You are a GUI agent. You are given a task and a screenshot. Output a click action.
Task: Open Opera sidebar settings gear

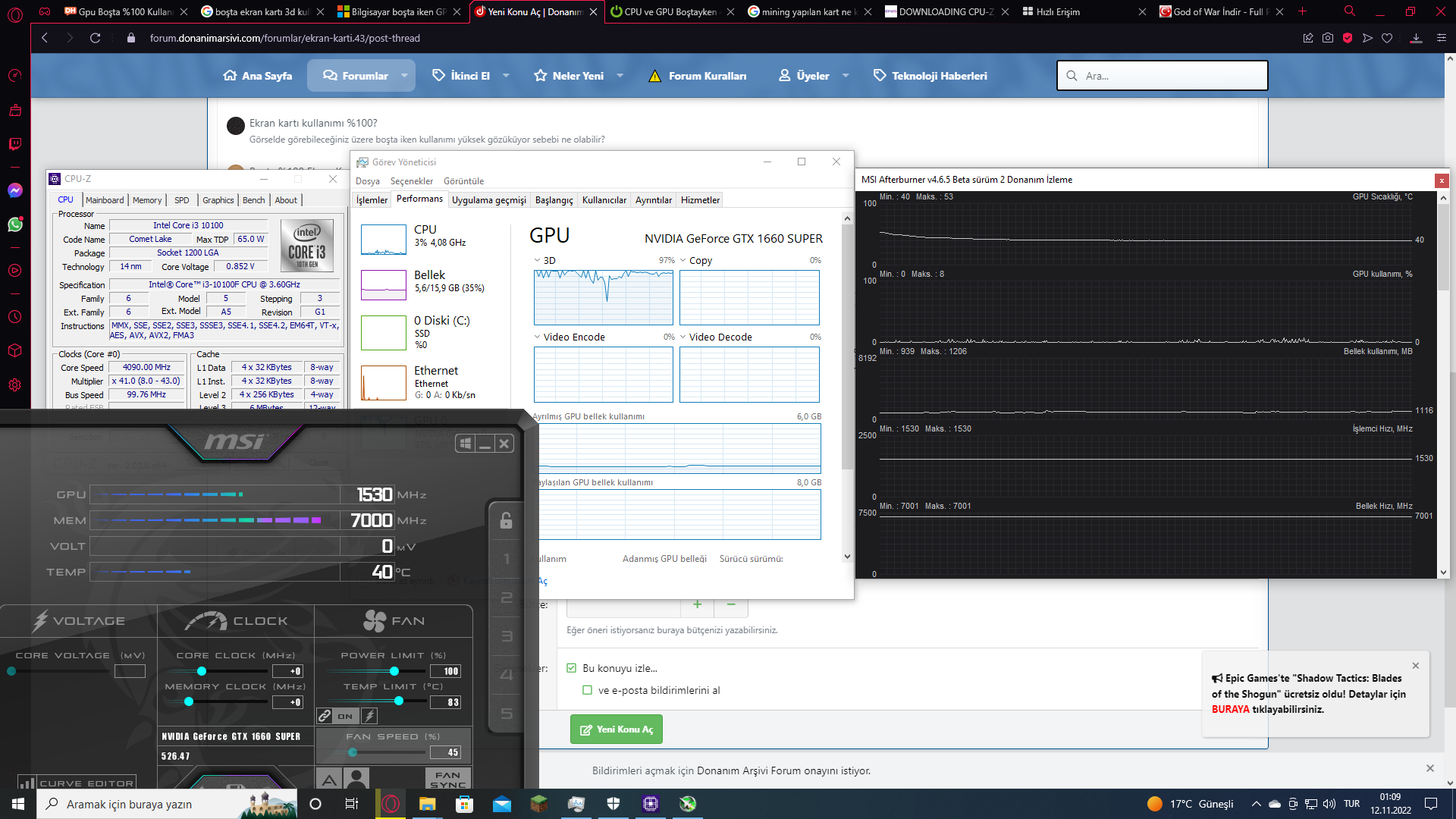tap(15, 384)
